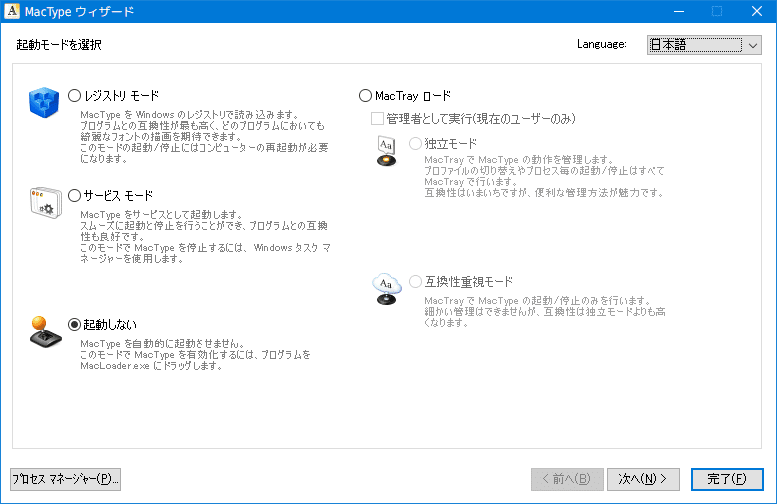Open プロセス マネージャー(P)... button

pos(65,479)
